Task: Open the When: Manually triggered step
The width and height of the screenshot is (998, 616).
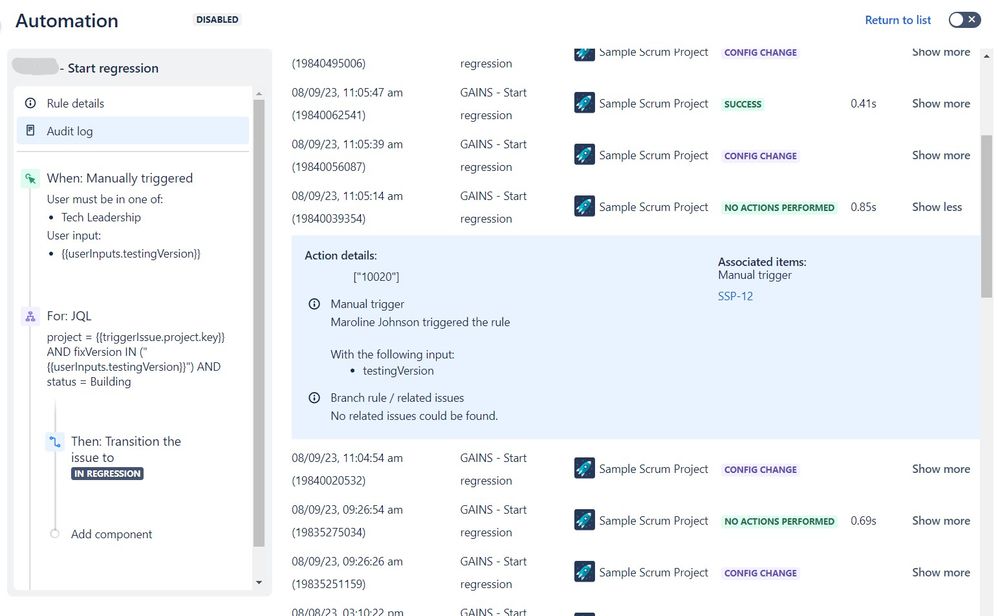Action: pyautogui.click(x=120, y=178)
